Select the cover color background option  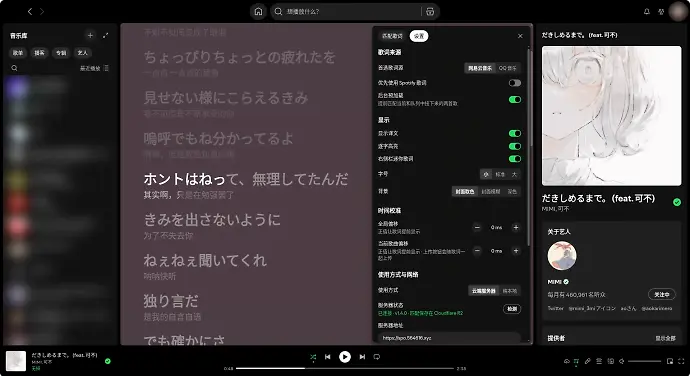click(x=465, y=192)
